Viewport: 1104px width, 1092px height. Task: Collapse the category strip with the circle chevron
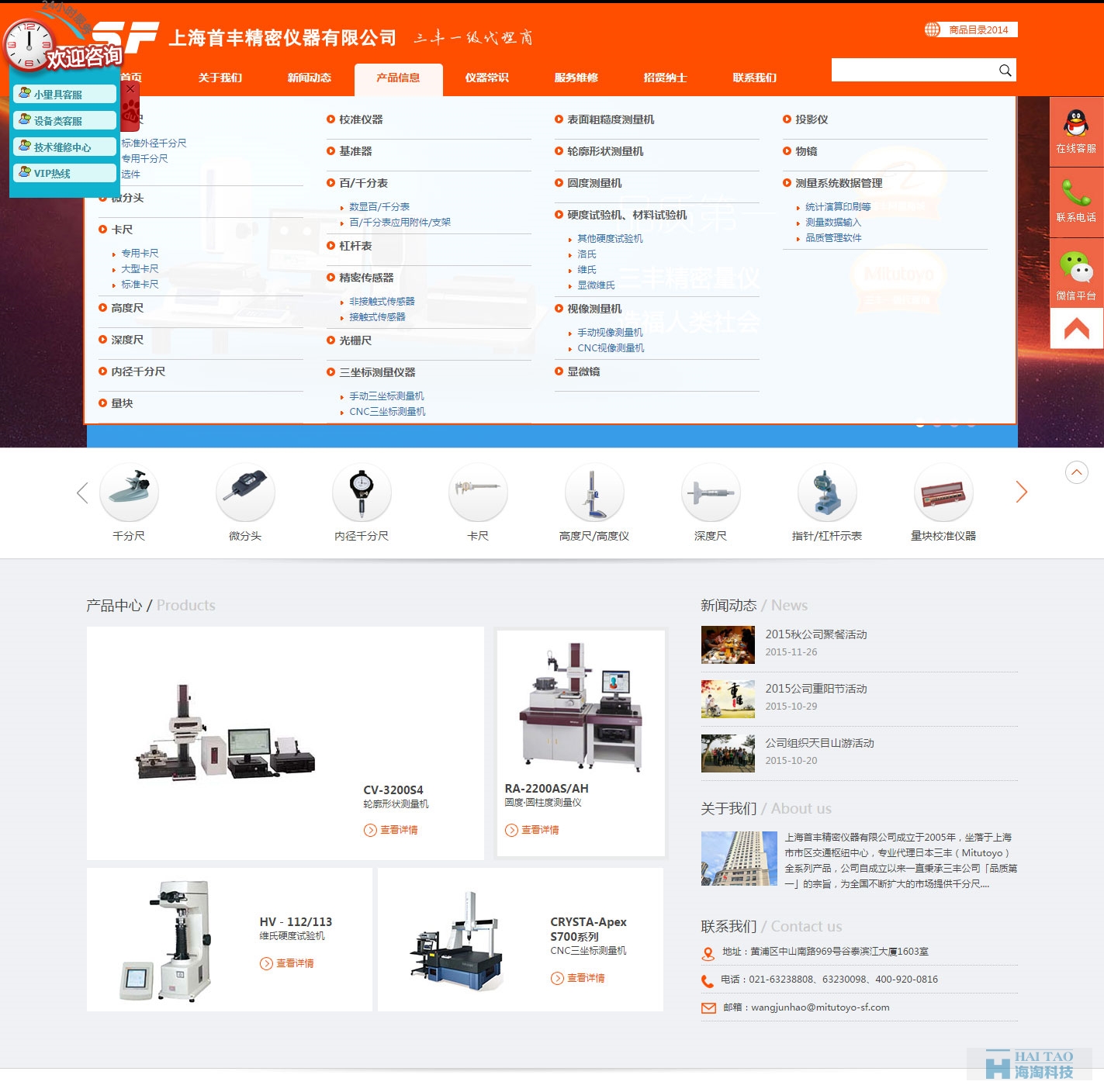[1077, 472]
